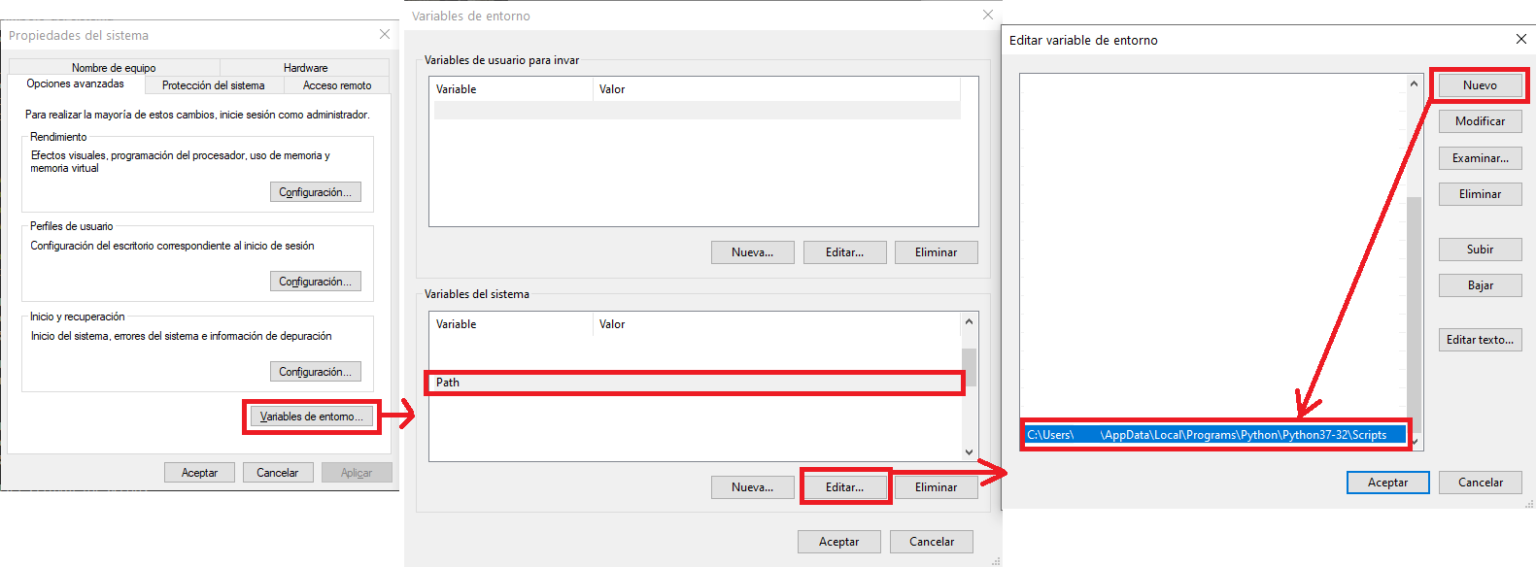Viewport: 1536px width, 567px height.
Task: Confirm with Aceptar in Editar variable dialog
Action: click(1387, 482)
